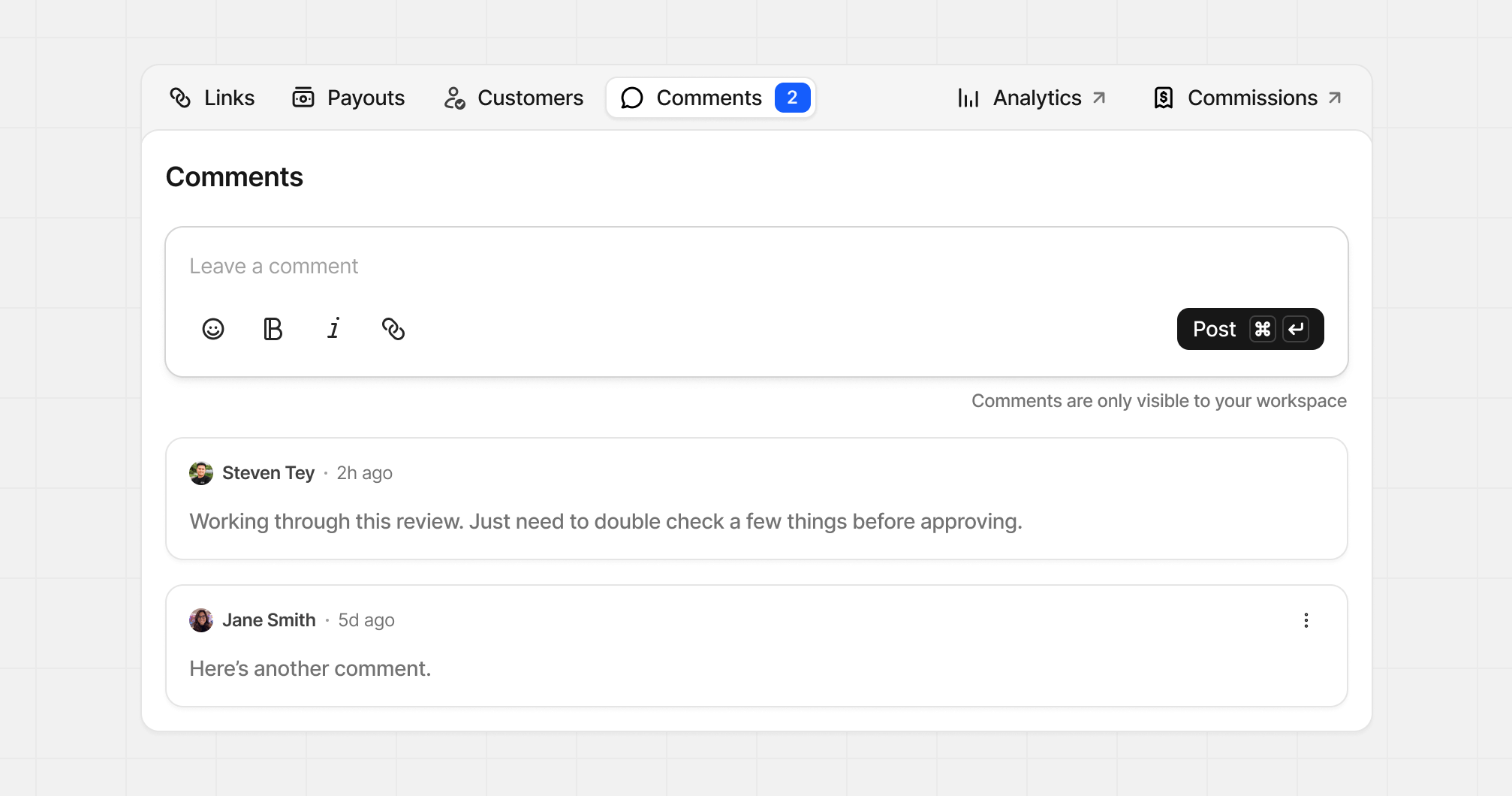Insert a link via link icon
This screenshot has height=796, width=1512.
[393, 329]
